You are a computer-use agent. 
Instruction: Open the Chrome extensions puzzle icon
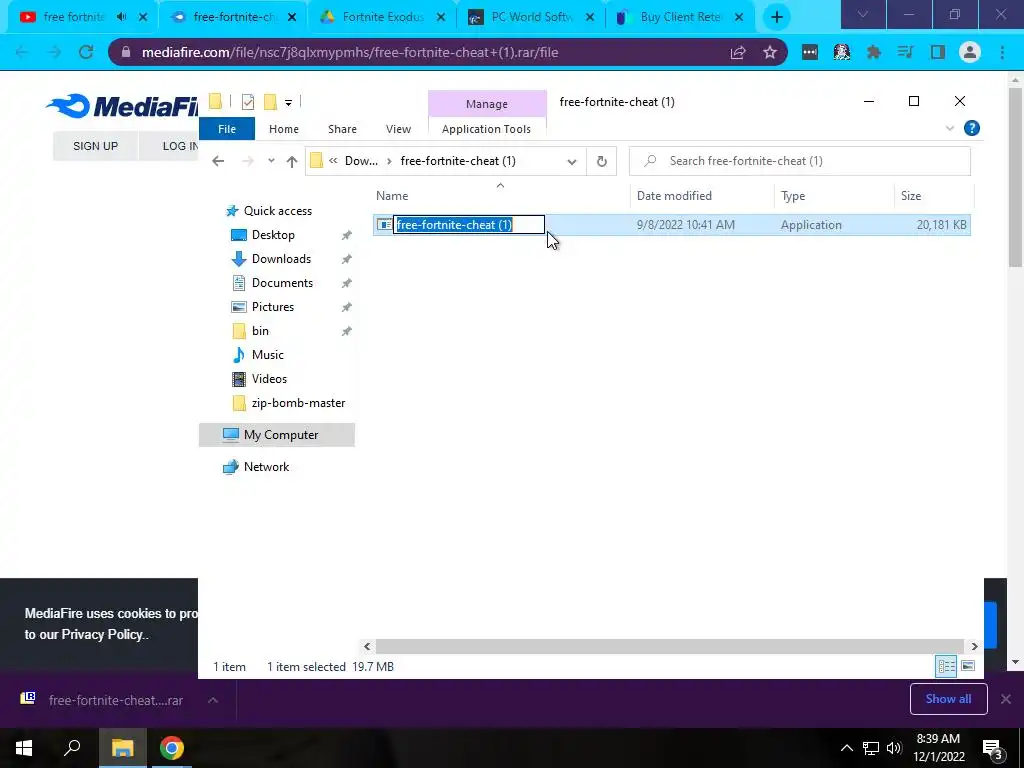(x=873, y=52)
